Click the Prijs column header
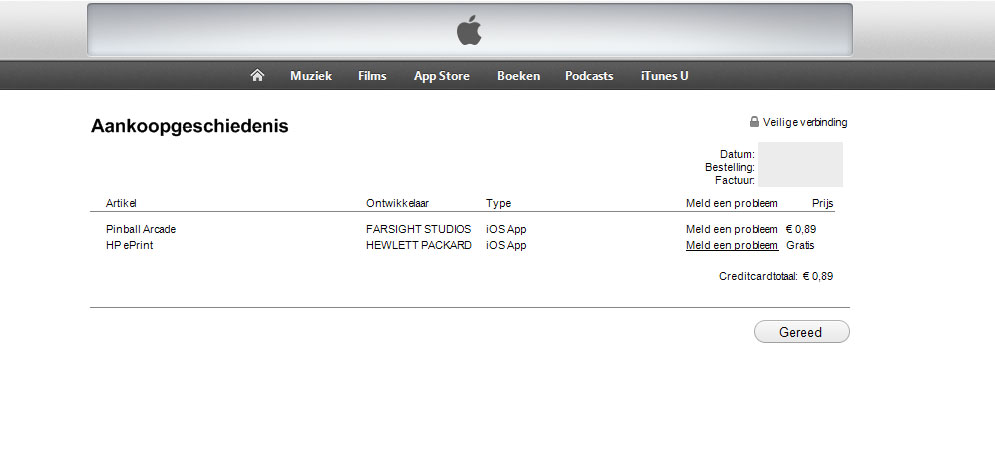Viewport: 995px width, 470px height. (x=822, y=204)
